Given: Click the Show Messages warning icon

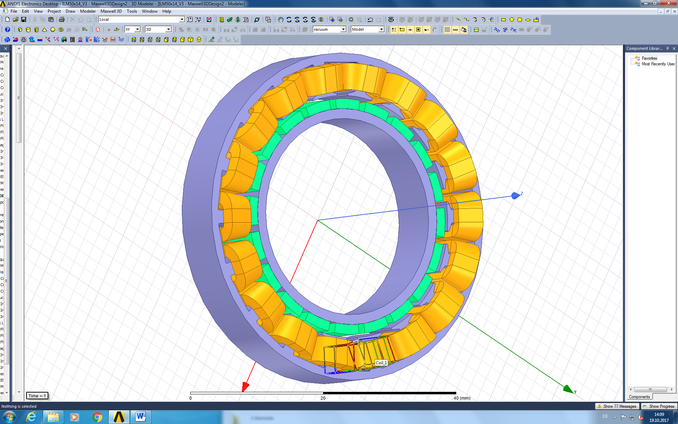Looking at the screenshot, I should (599, 406).
